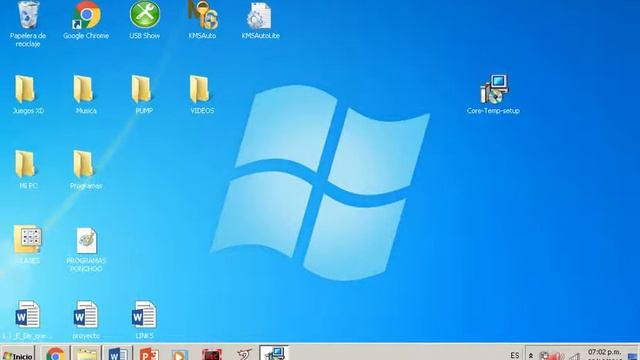Open Word from the taskbar
This screenshot has width=640, height=360.
tap(118, 353)
